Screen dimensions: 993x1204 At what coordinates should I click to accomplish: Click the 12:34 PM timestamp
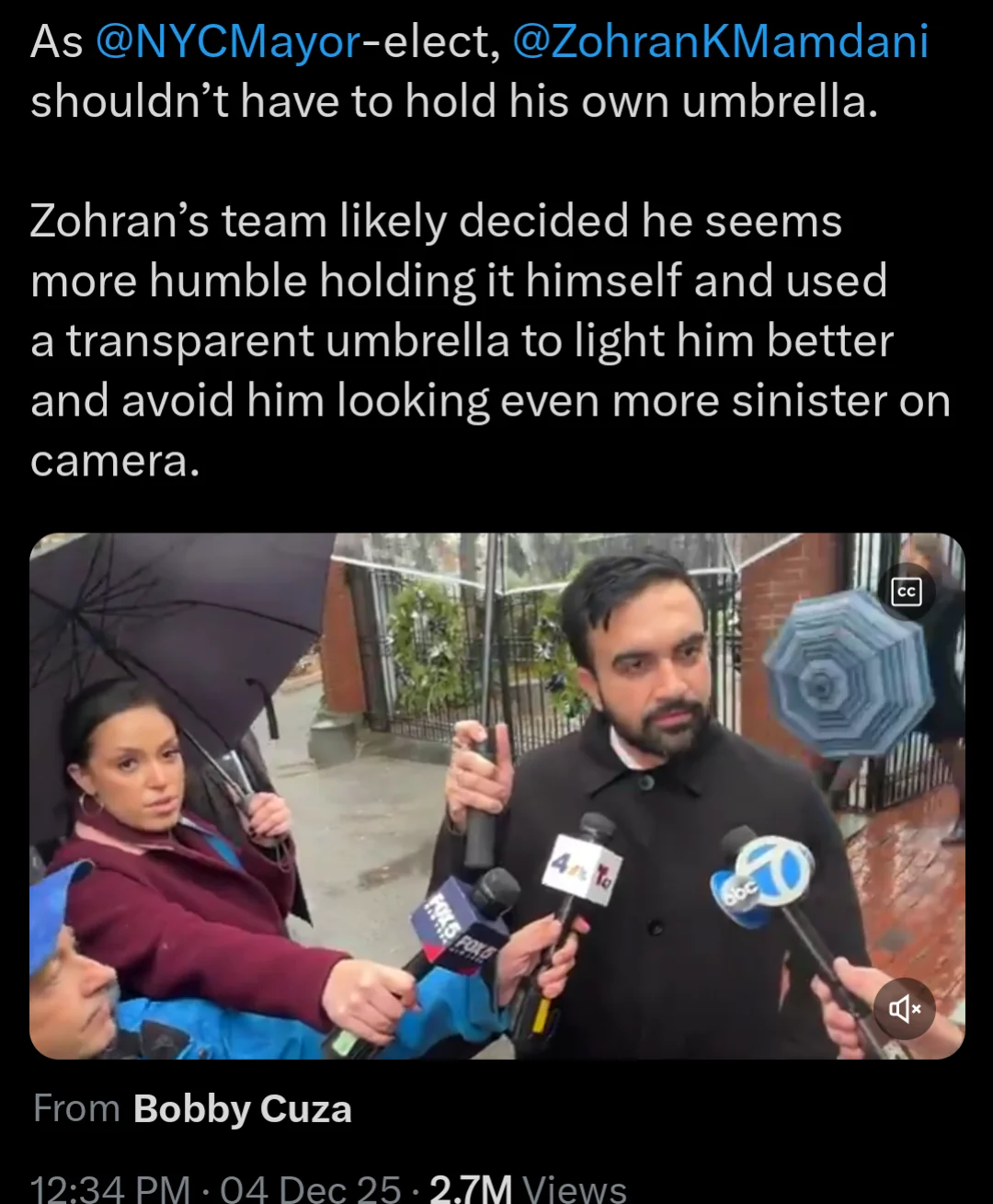(x=110, y=1188)
